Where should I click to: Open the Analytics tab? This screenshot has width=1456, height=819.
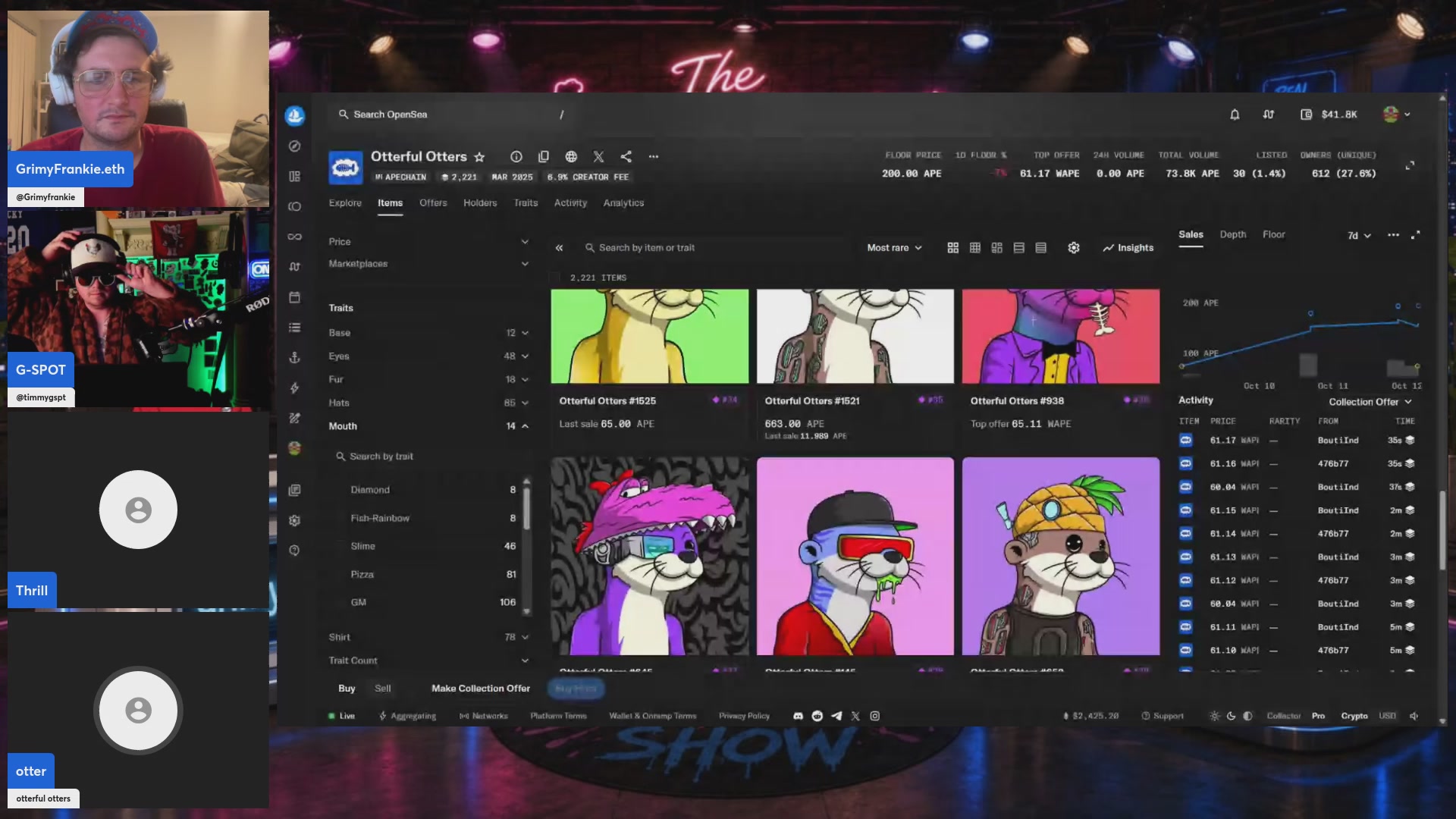[x=623, y=203]
